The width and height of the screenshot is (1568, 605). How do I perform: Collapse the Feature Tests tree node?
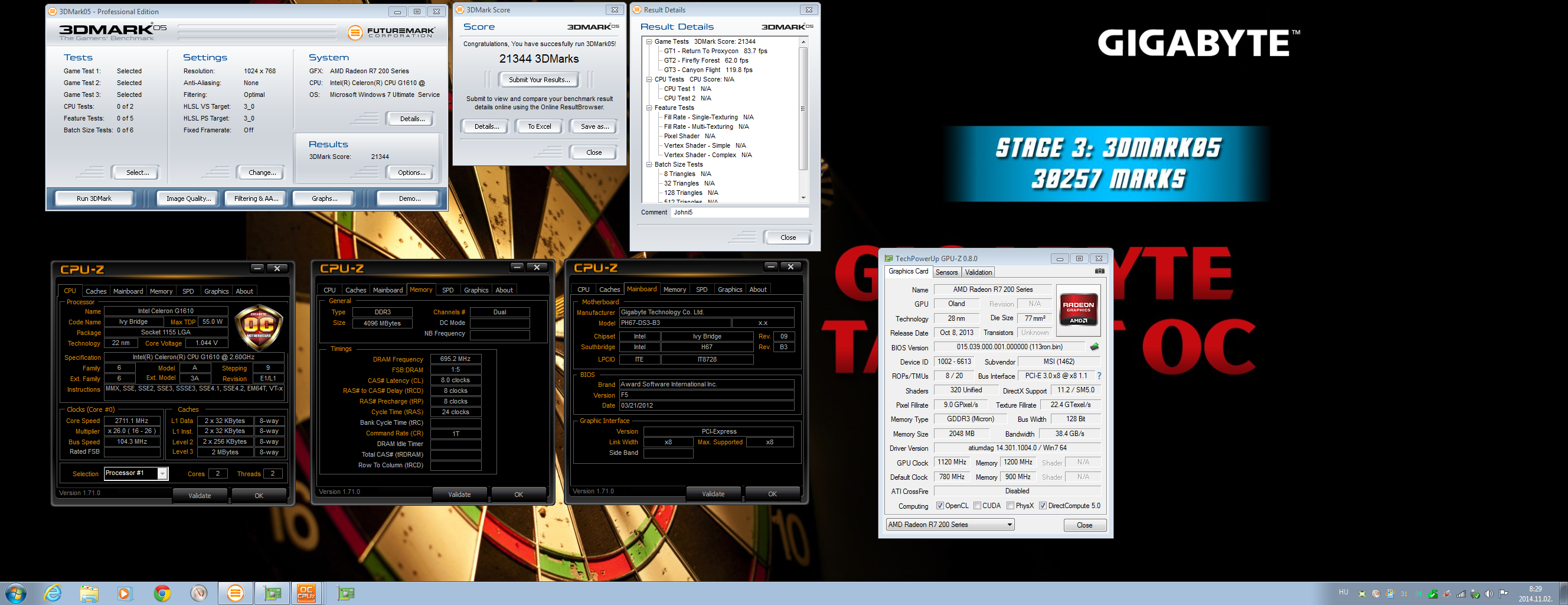[649, 107]
